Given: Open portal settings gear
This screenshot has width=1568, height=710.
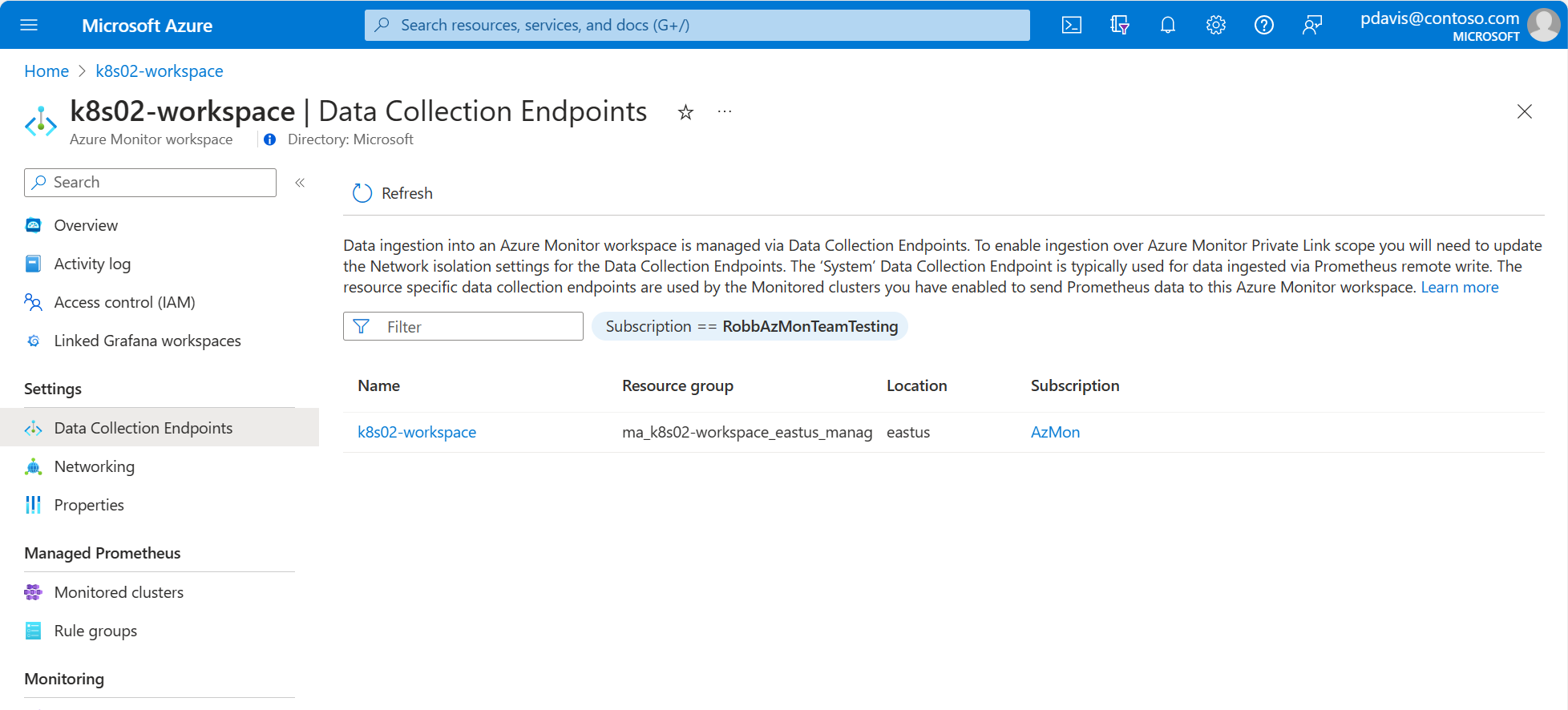Looking at the screenshot, I should point(1215,25).
